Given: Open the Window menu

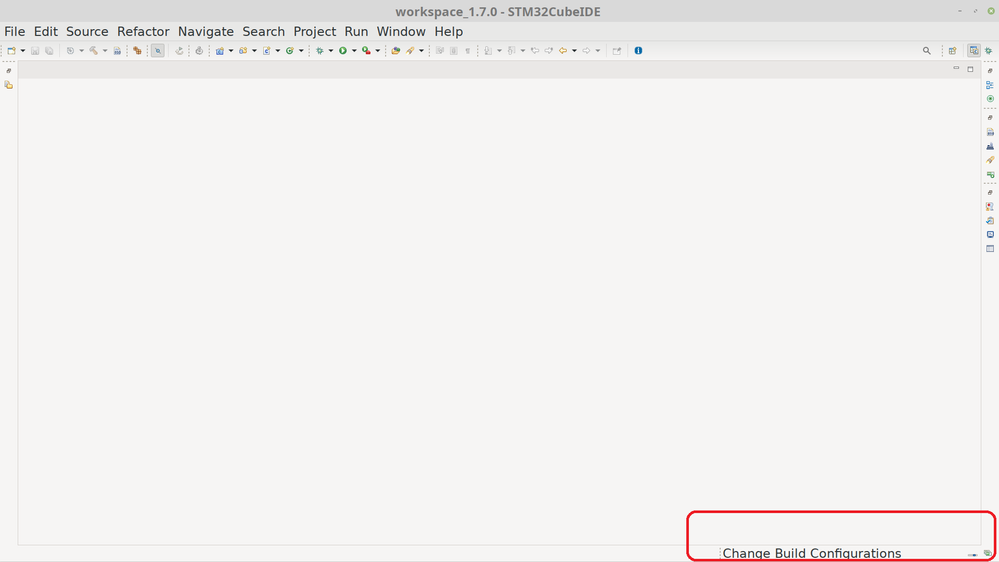Looking at the screenshot, I should pos(401,31).
